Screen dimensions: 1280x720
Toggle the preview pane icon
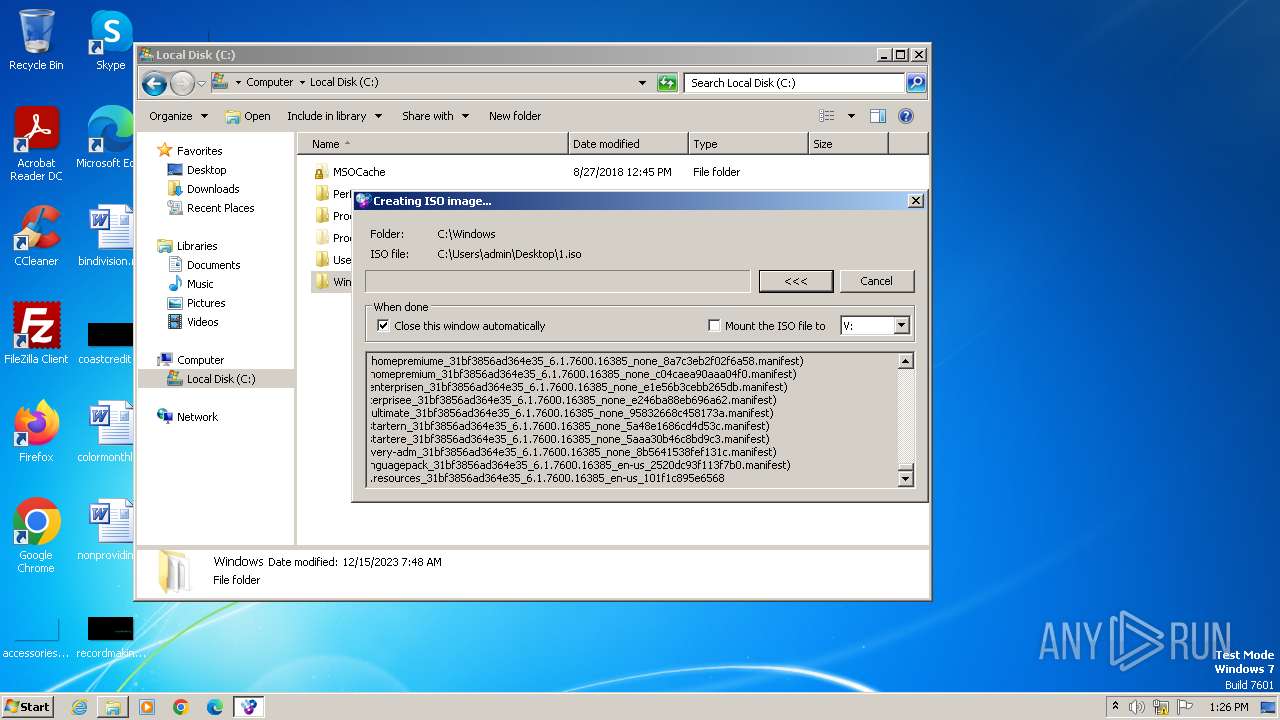pyautogui.click(x=877, y=116)
